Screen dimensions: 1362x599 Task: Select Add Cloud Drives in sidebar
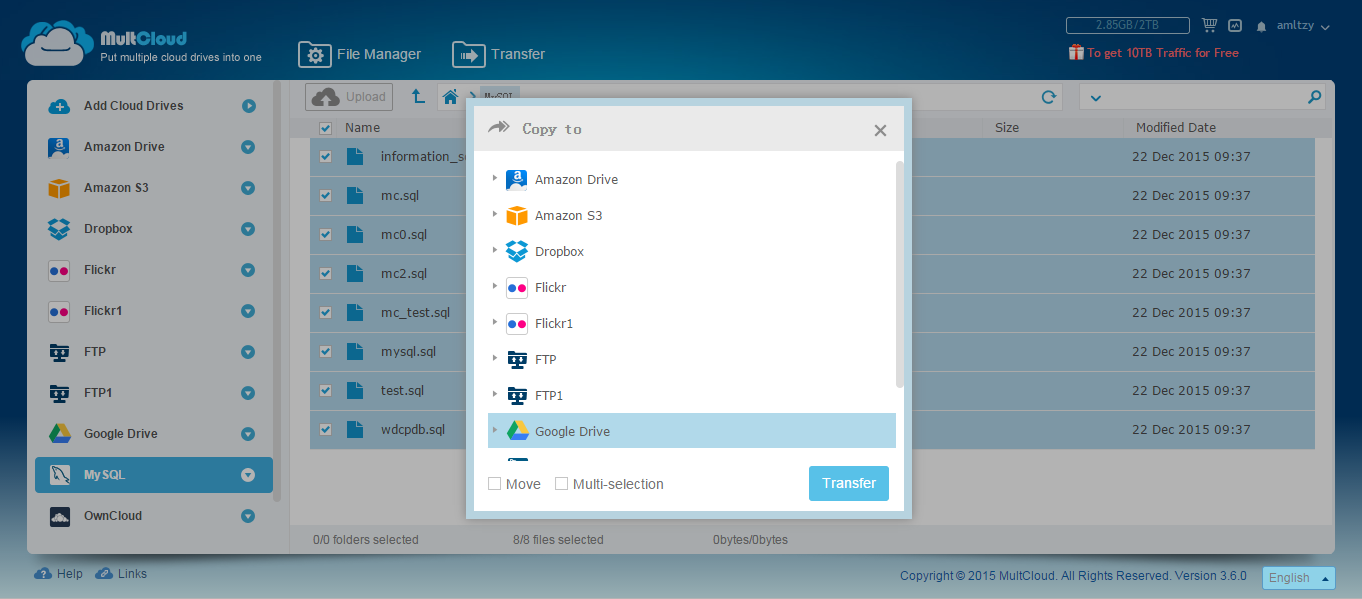pos(154,106)
